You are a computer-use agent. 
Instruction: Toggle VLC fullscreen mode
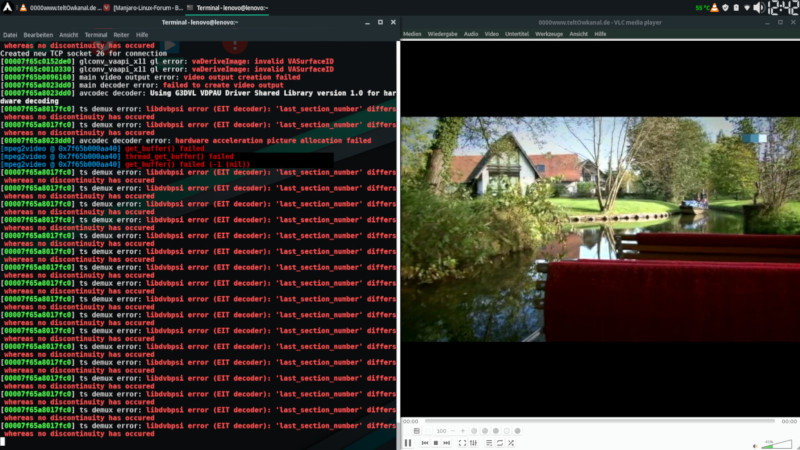point(463,442)
